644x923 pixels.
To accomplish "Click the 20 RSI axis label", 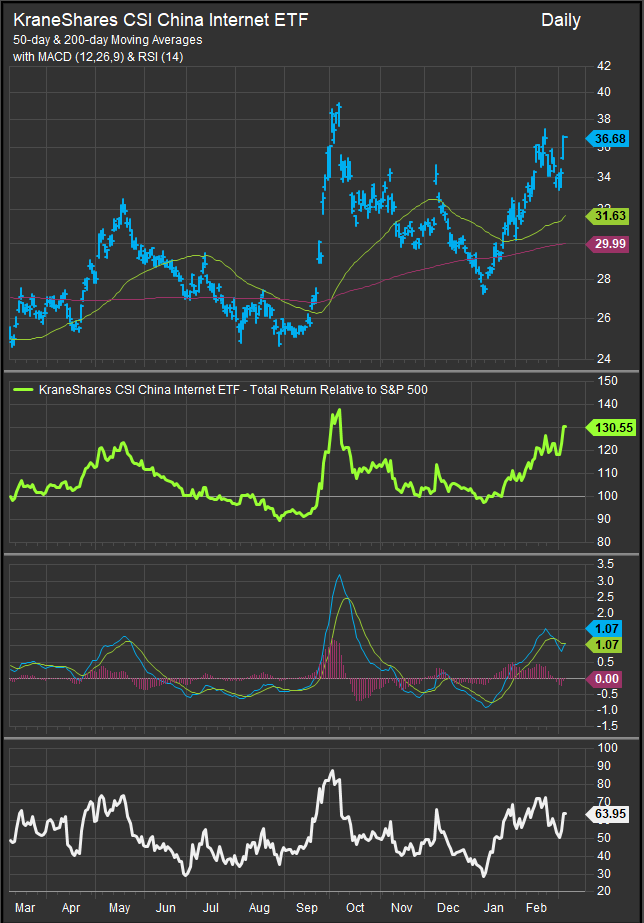I will click(604, 891).
